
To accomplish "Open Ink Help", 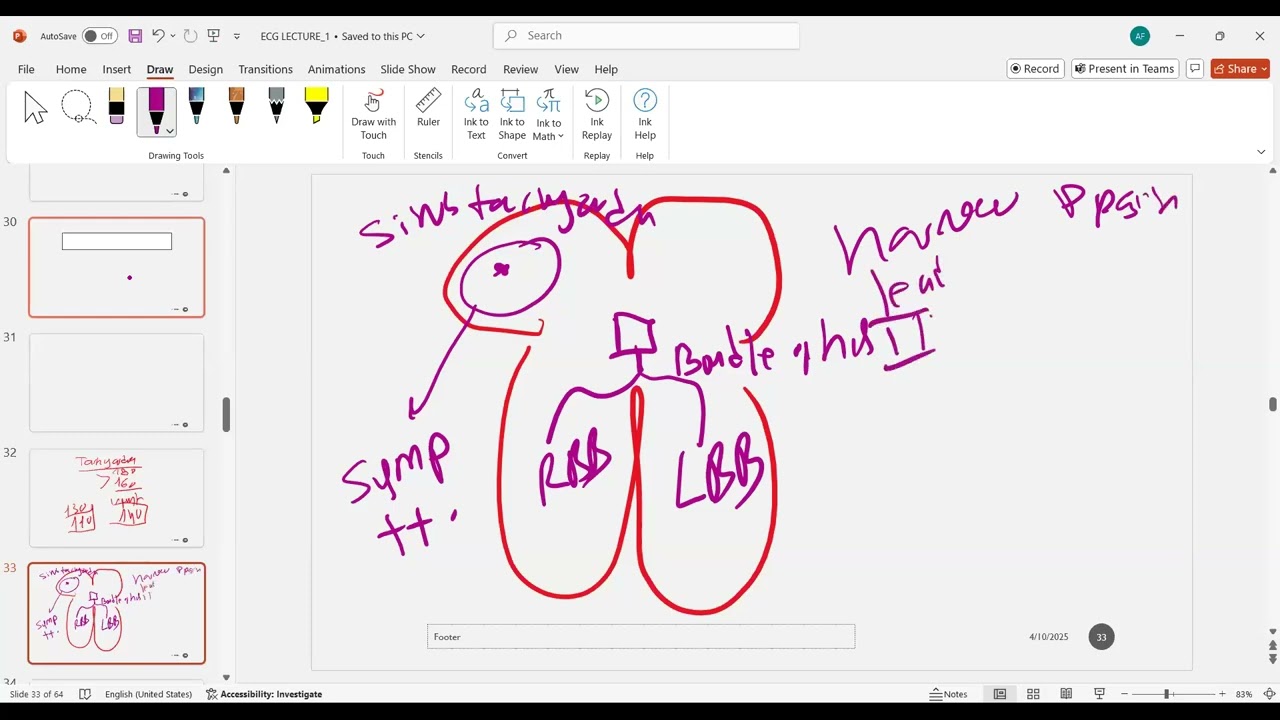I will tap(645, 115).
